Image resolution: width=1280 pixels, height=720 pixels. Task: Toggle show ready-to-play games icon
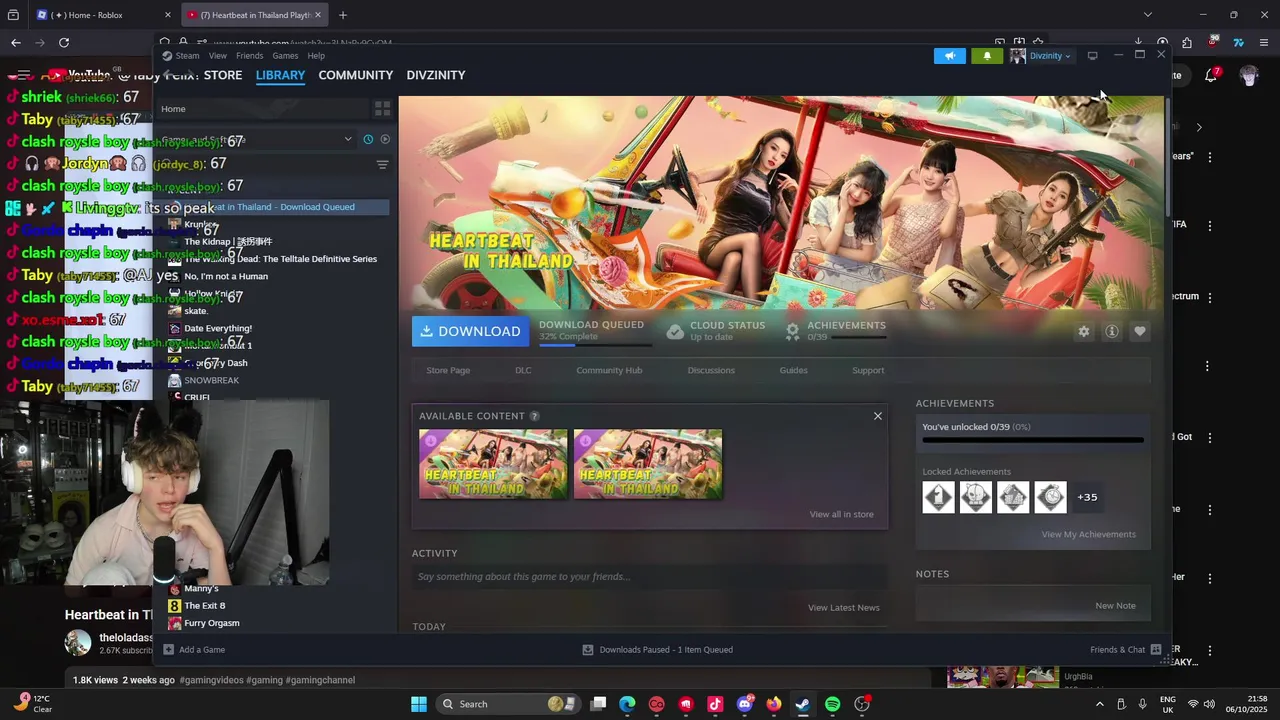pos(385,139)
